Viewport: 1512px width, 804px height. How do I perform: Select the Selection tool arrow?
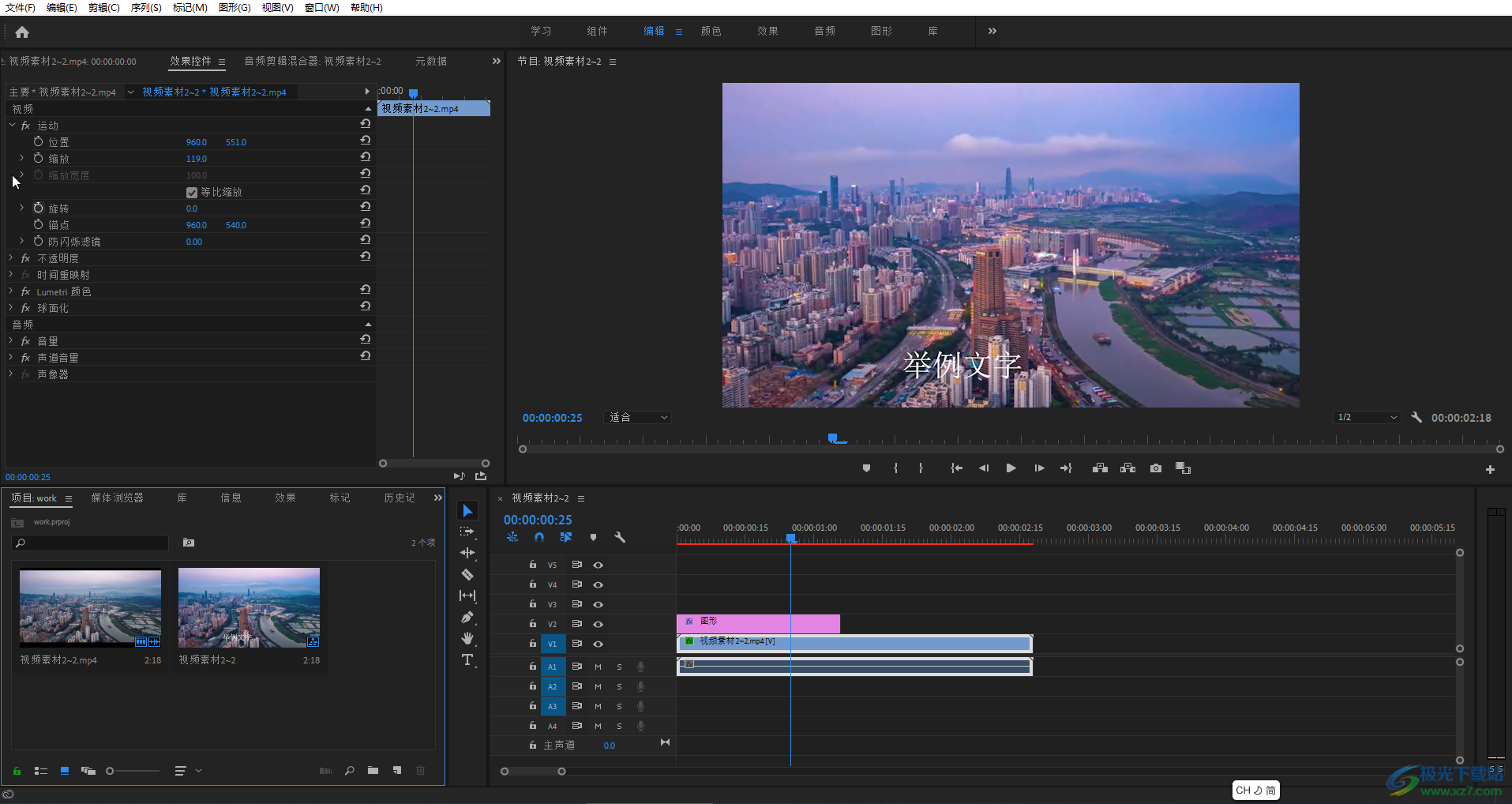(x=467, y=511)
